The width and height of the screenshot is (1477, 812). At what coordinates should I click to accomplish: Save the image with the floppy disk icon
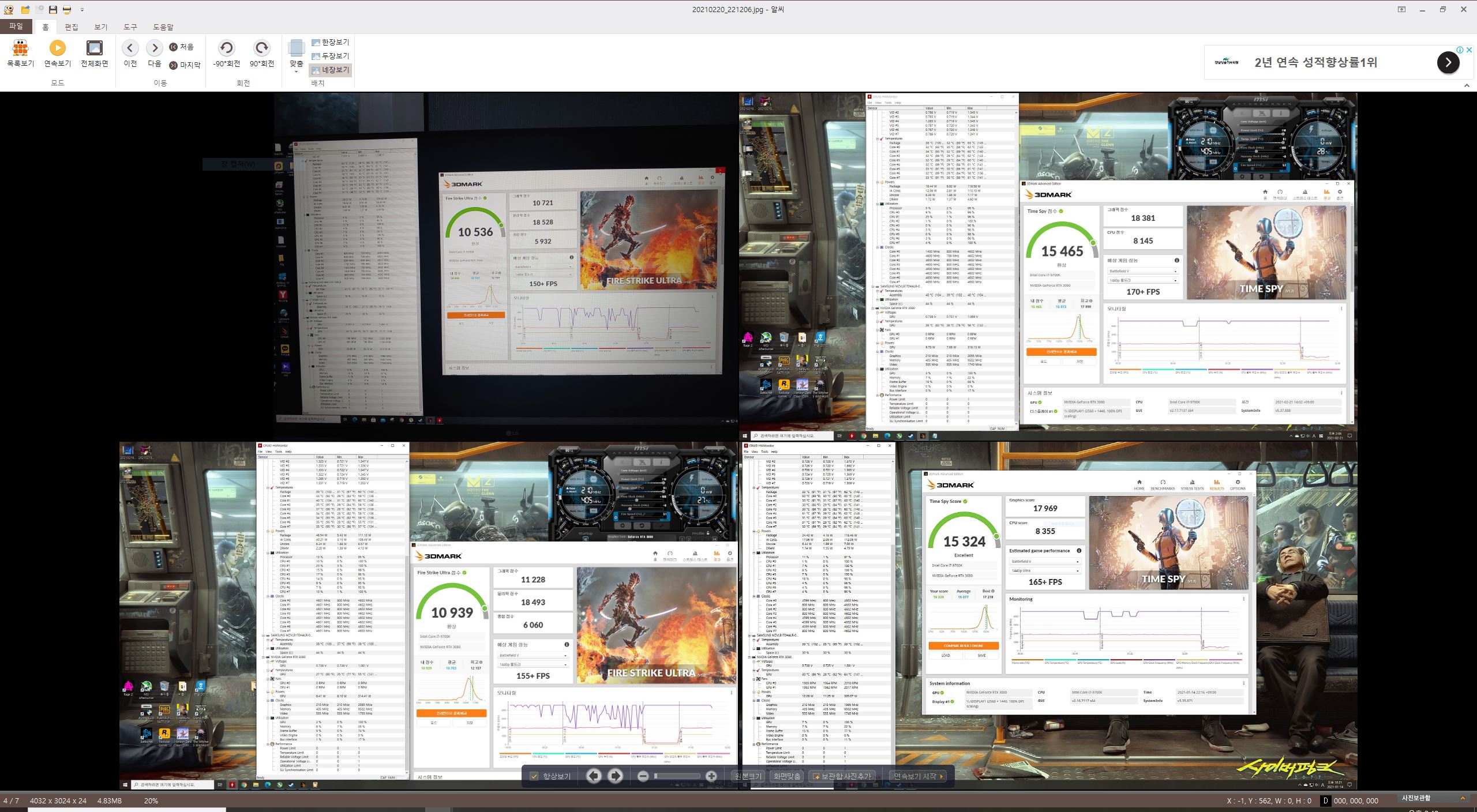pos(53,9)
